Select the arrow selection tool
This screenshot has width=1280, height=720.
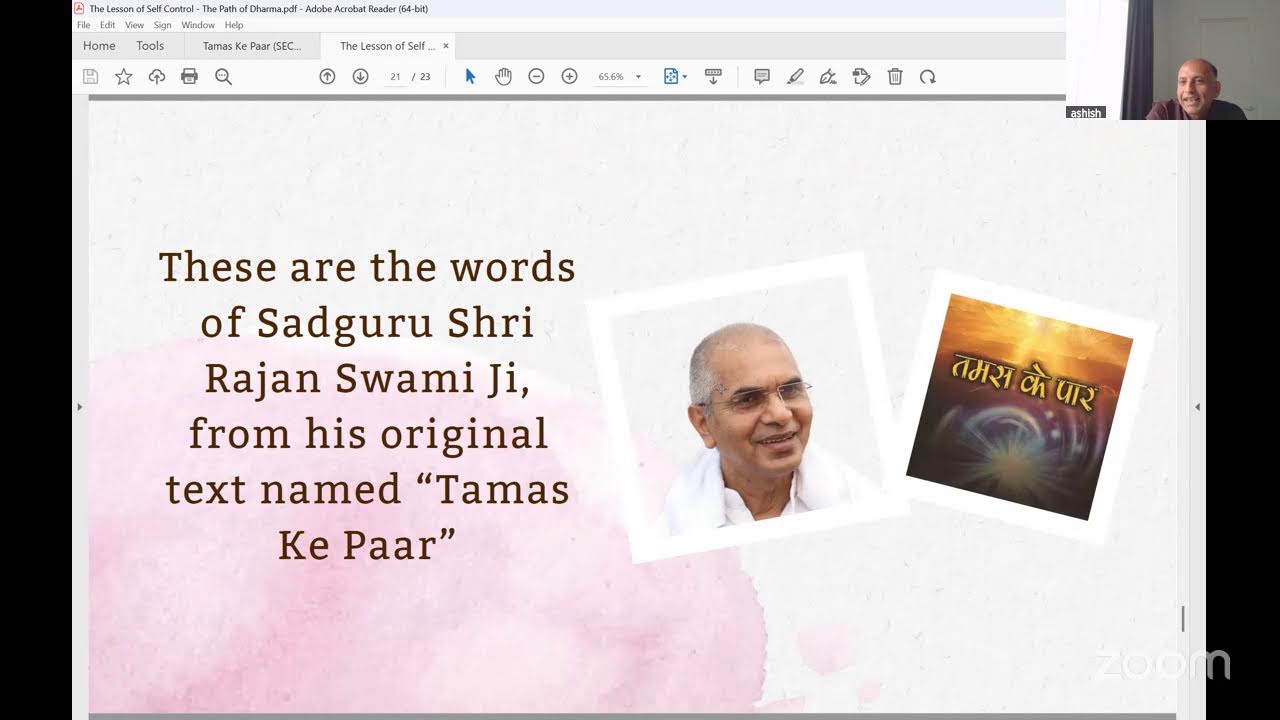coord(470,76)
